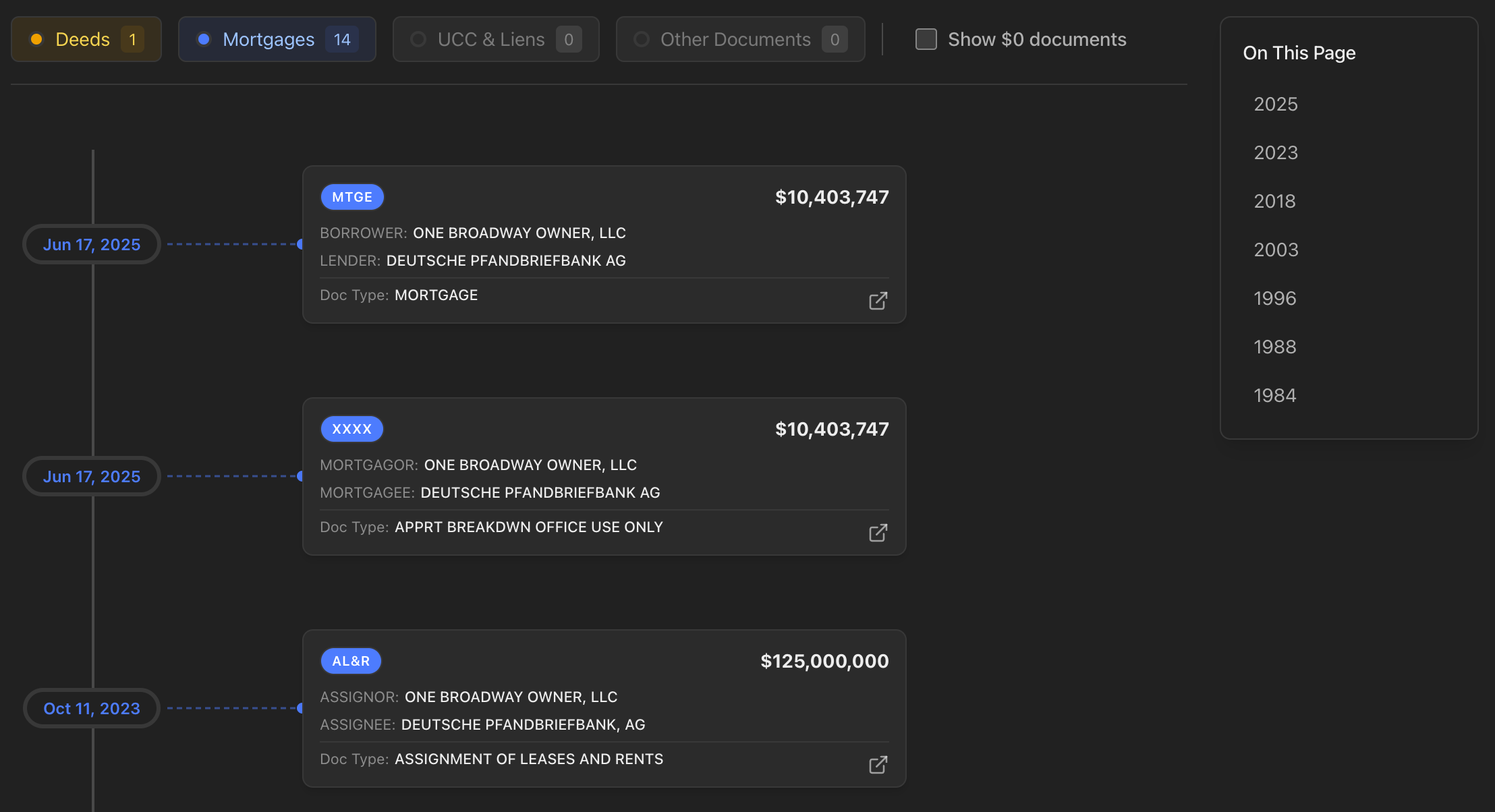Go to 1984 in page navigation

(1274, 395)
